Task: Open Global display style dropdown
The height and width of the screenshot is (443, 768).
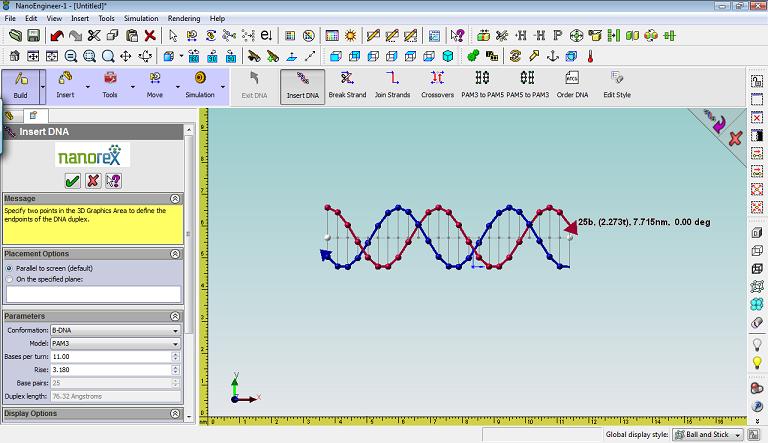Action: tap(706, 435)
